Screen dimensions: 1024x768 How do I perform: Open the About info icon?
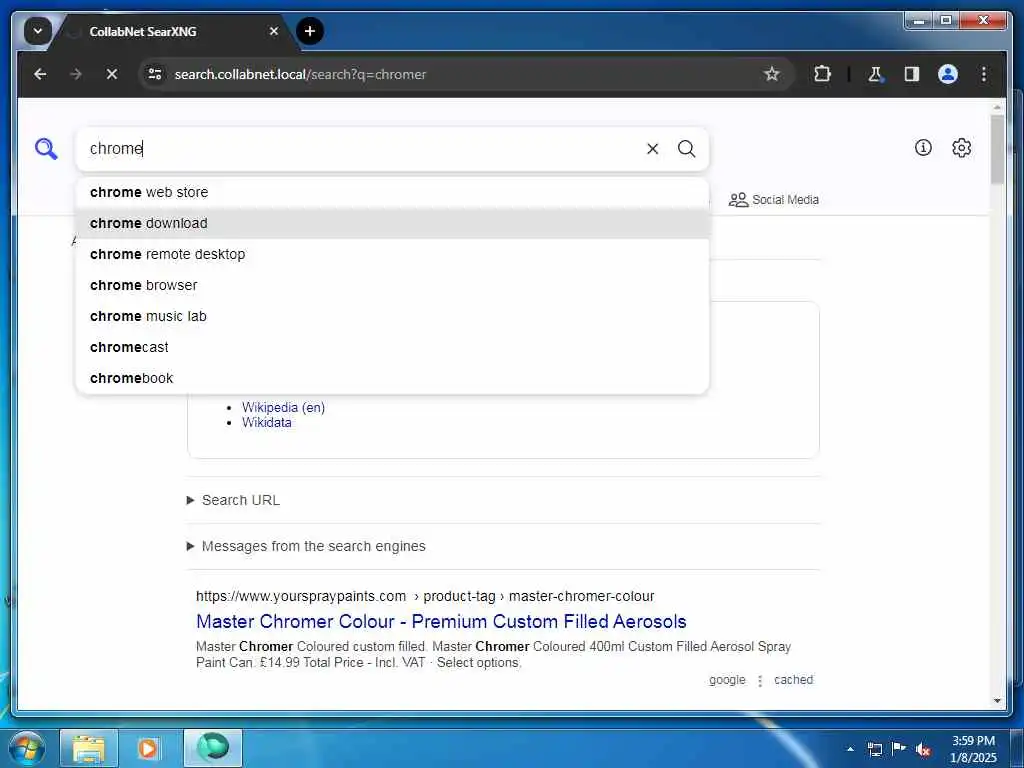[923, 148]
